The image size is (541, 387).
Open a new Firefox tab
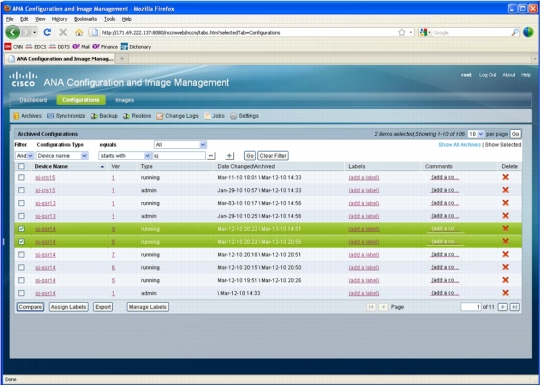point(122,59)
